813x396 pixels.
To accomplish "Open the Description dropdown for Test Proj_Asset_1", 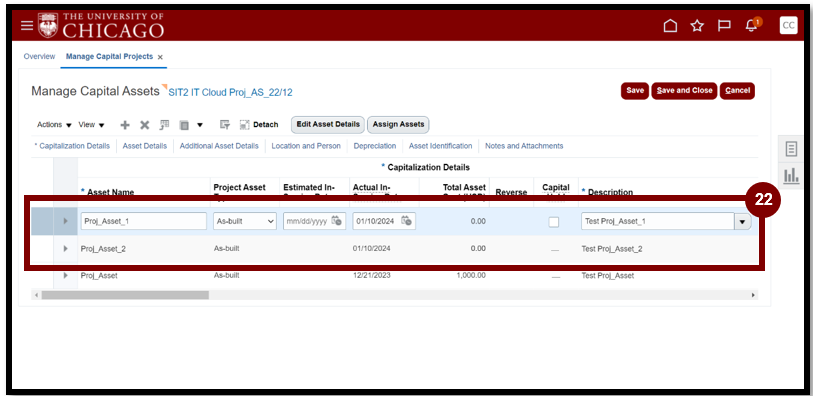I will coord(742,221).
